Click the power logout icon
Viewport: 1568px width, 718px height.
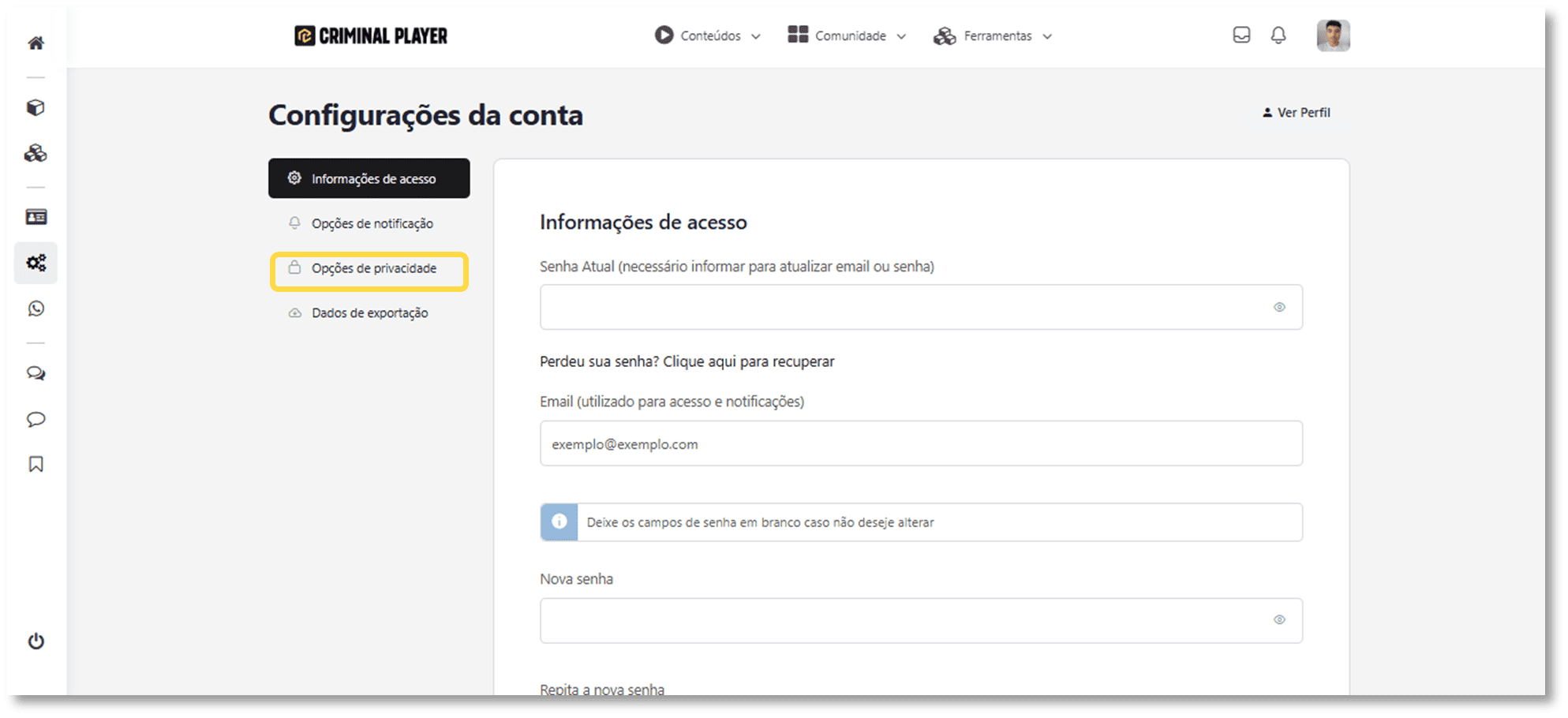pos(36,641)
